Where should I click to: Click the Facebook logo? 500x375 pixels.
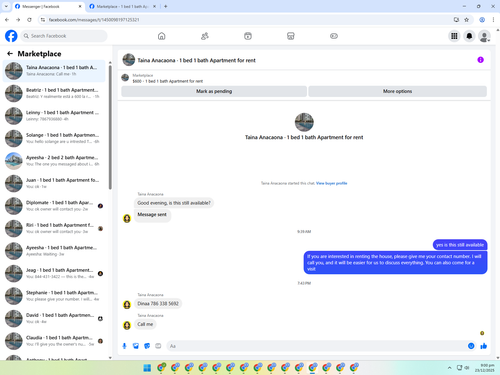11,36
